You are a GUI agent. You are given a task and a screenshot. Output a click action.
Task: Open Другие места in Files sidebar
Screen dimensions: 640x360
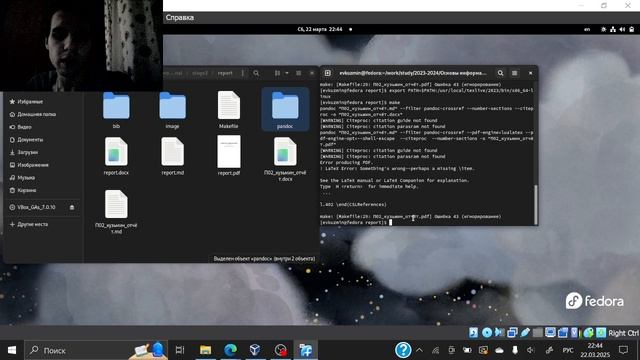click(x=29, y=224)
